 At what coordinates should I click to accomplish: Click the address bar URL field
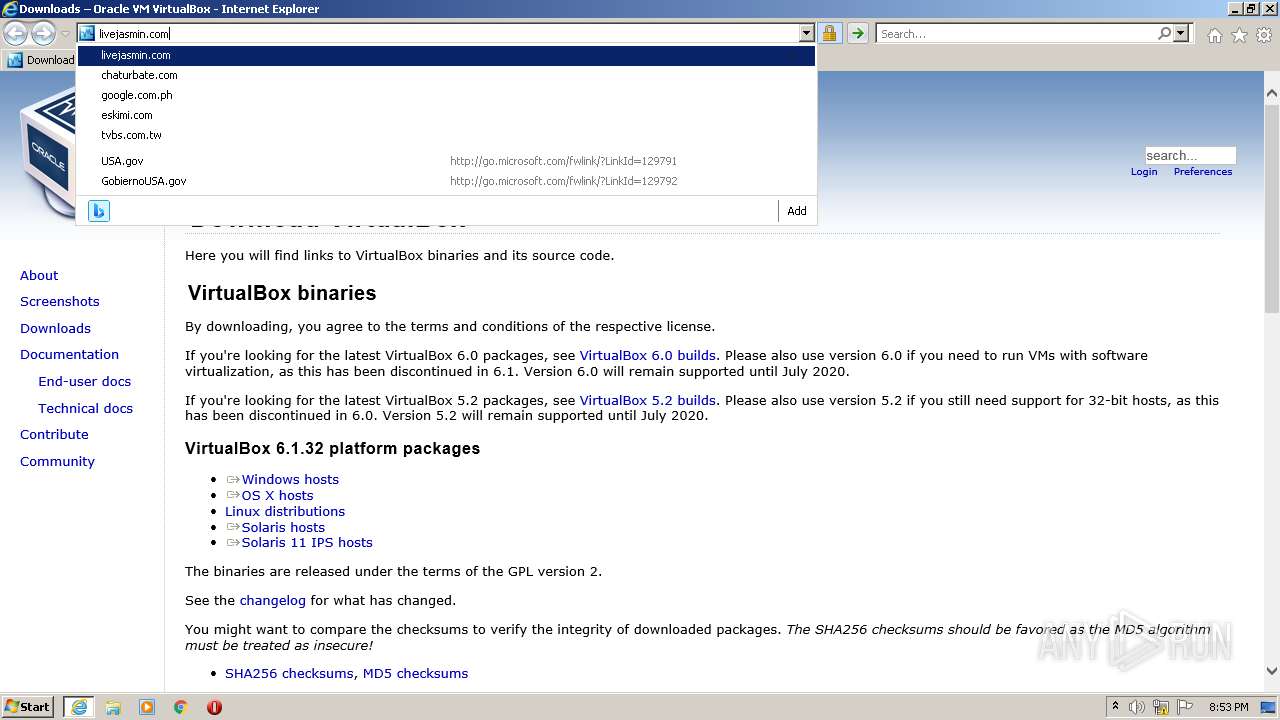(x=447, y=34)
